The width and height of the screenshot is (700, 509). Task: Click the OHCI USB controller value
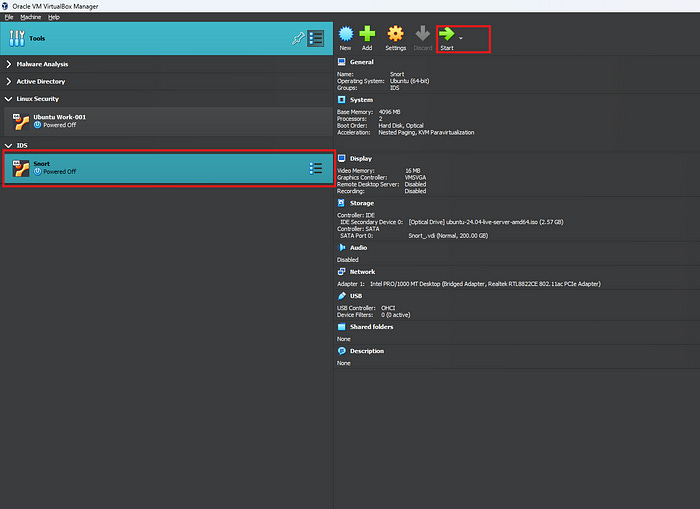click(388, 308)
